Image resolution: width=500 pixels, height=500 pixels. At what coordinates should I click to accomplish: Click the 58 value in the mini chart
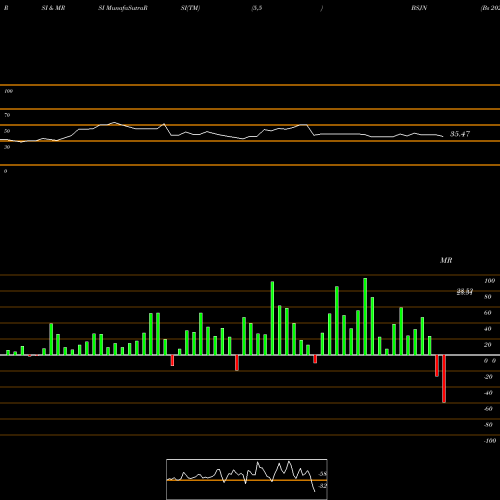pyautogui.click(x=323, y=474)
